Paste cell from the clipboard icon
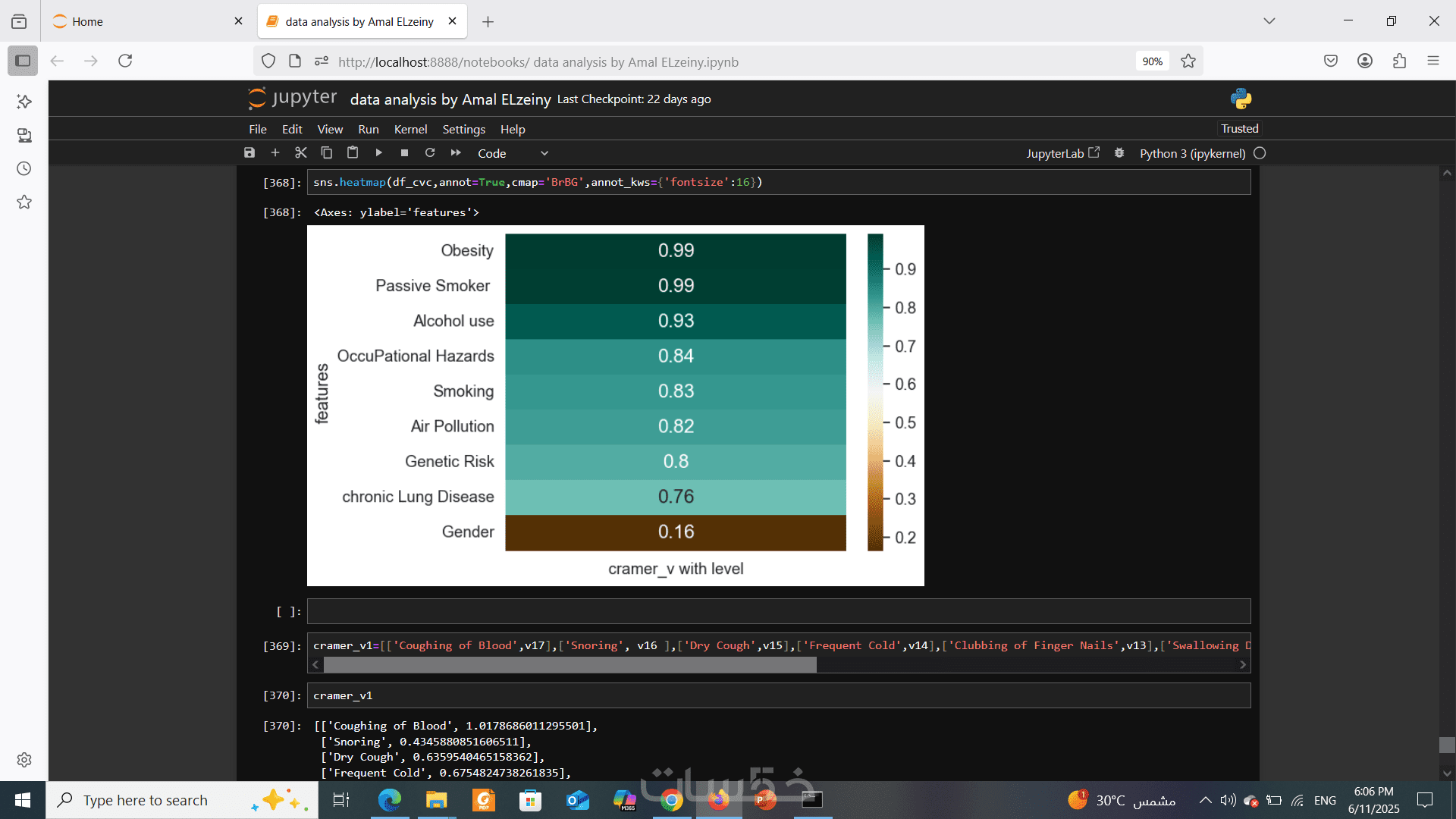Screen dimensions: 1456x819 coord(353,153)
